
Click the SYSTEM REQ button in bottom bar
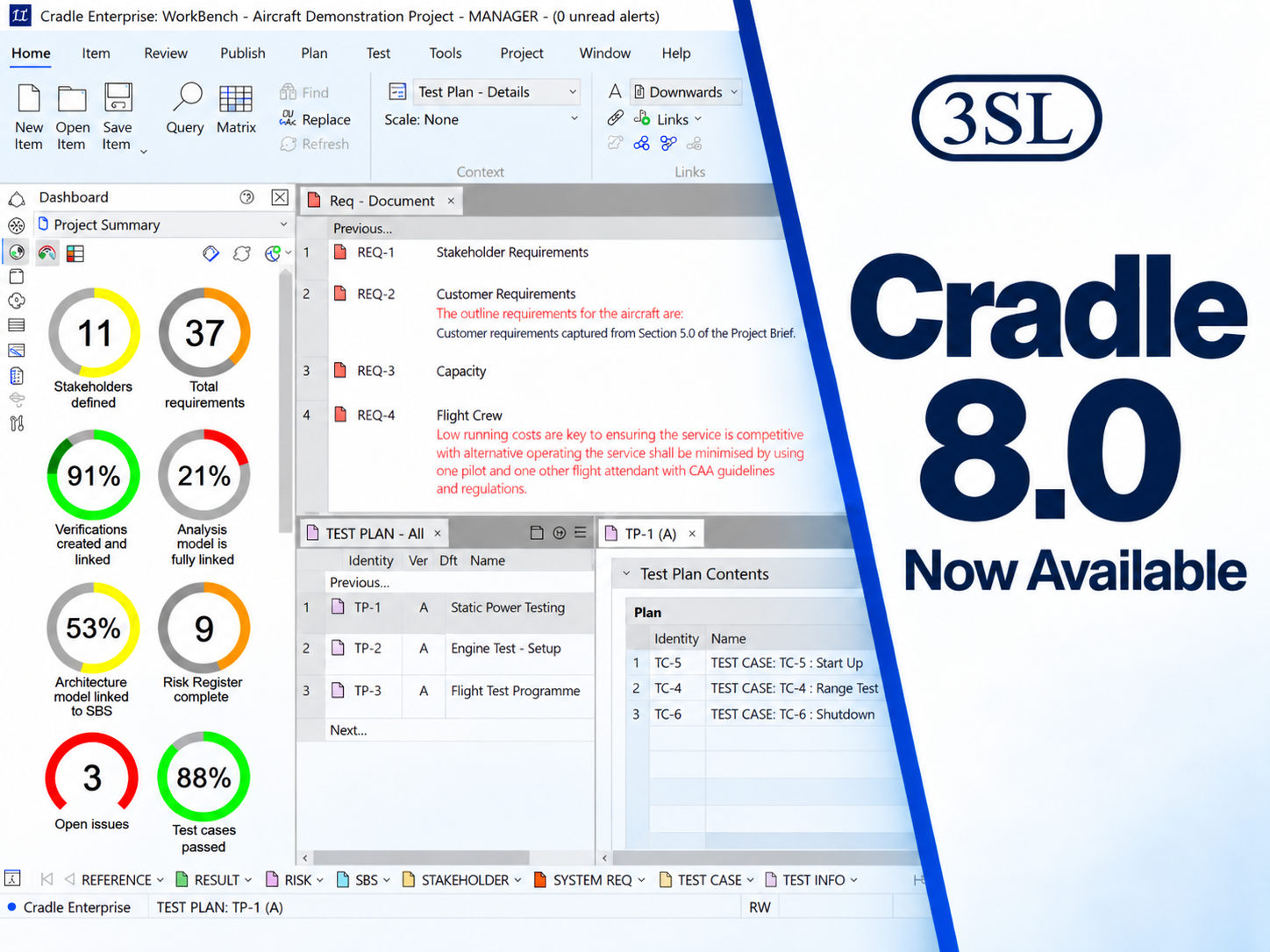pos(589,880)
